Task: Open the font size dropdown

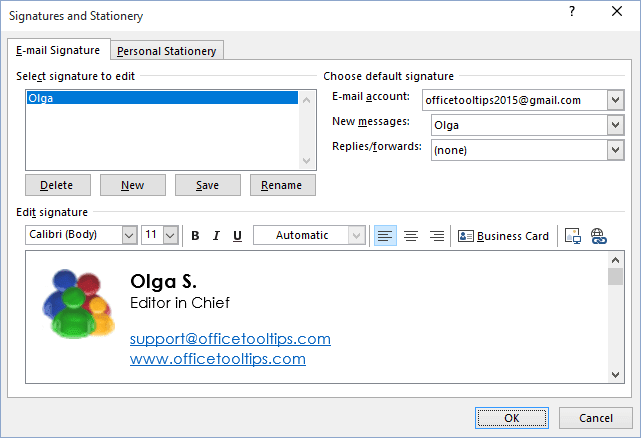Action: (170, 236)
